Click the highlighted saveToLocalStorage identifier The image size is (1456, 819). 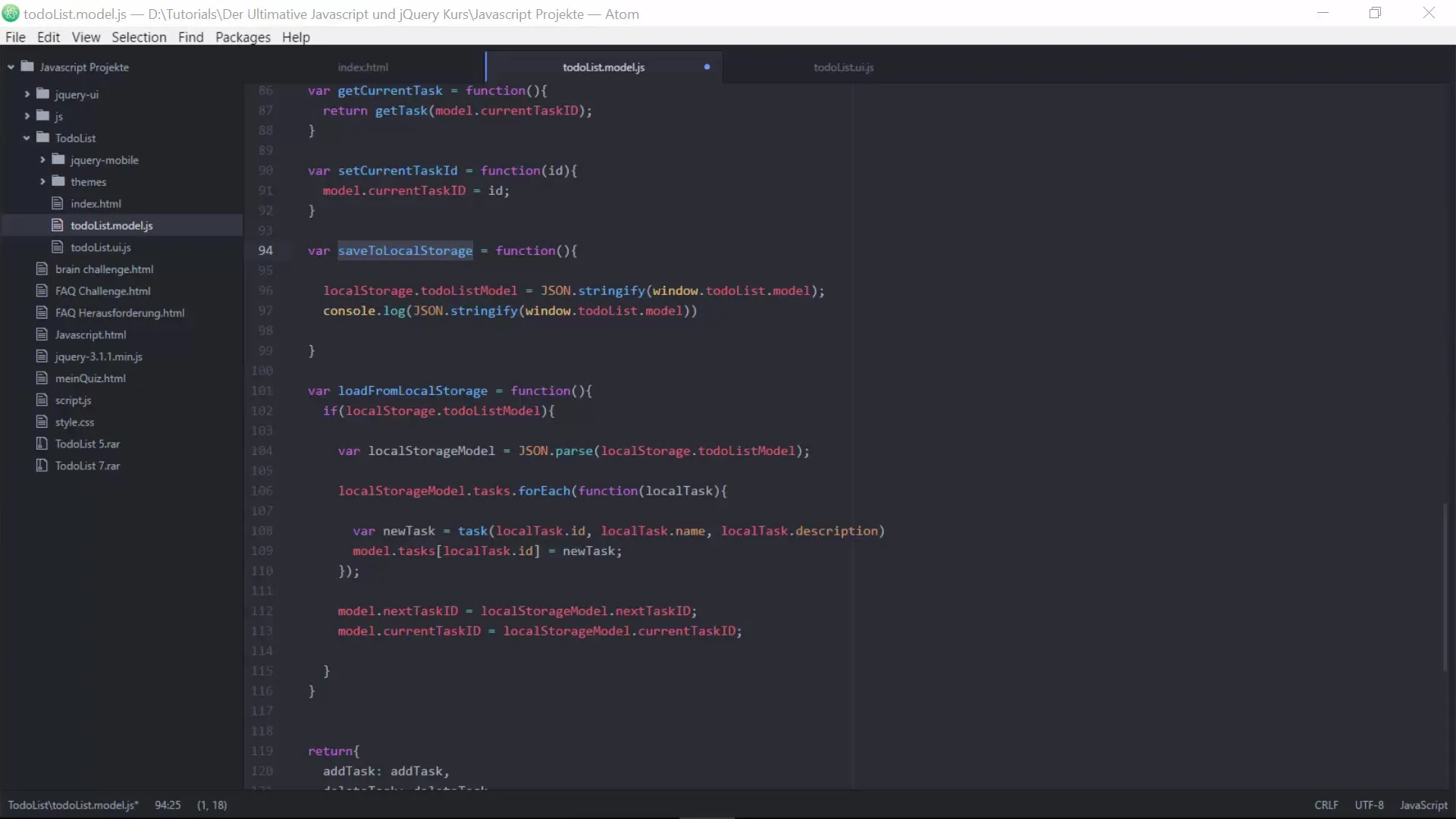coord(405,250)
